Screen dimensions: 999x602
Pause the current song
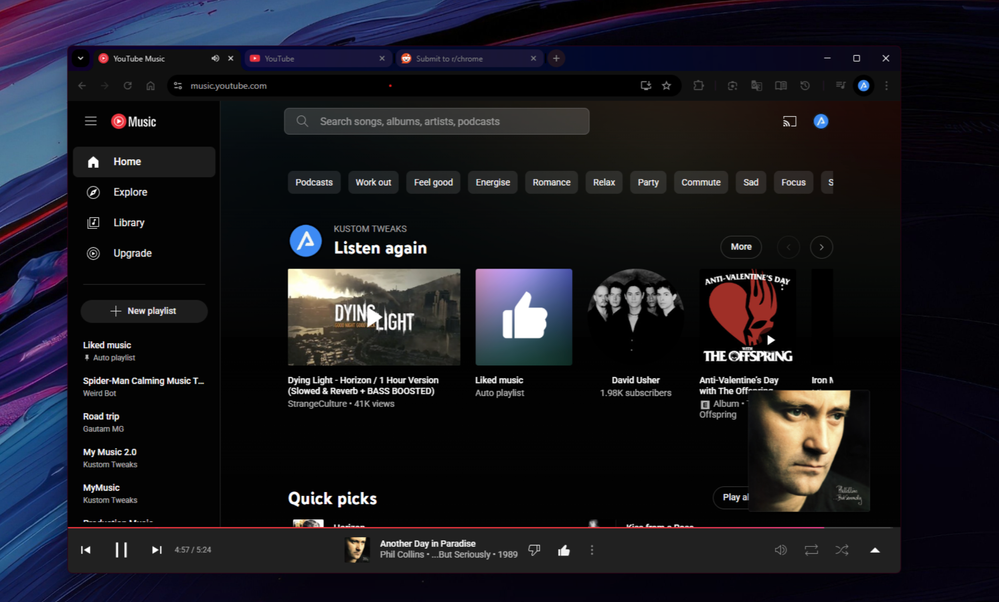tap(121, 550)
